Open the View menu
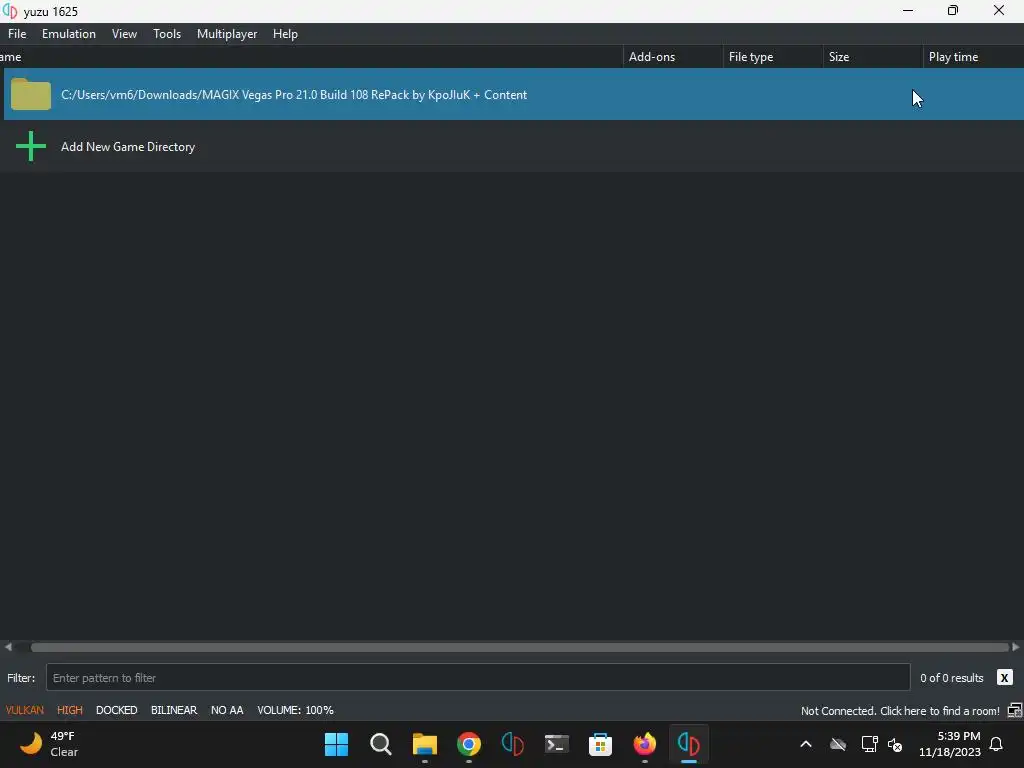This screenshot has height=768, width=1024. [x=124, y=34]
